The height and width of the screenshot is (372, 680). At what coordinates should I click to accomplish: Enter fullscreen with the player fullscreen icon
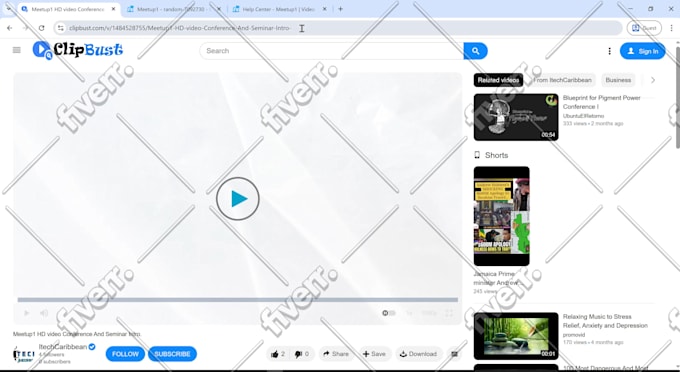coord(449,313)
